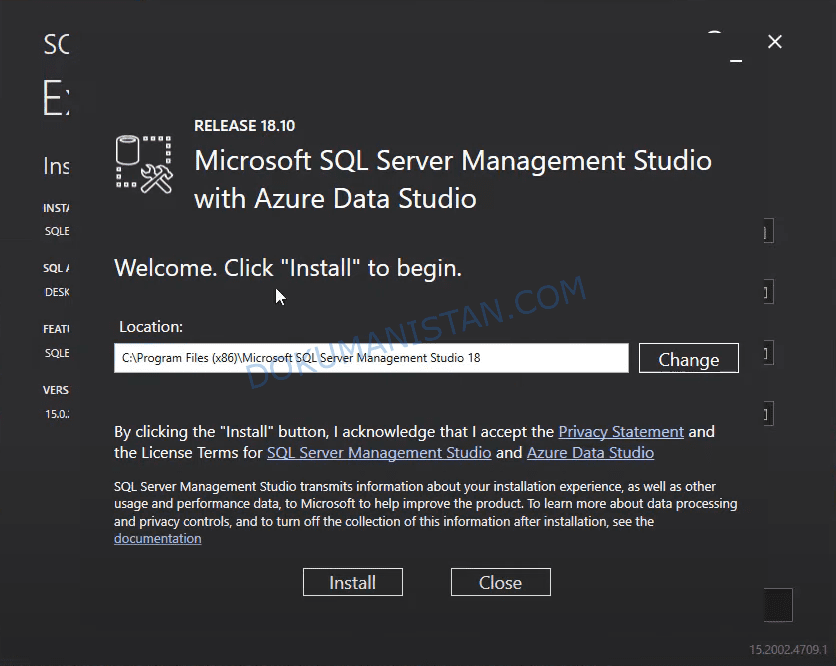
Task: Click the Location: label
Action: [151, 326]
